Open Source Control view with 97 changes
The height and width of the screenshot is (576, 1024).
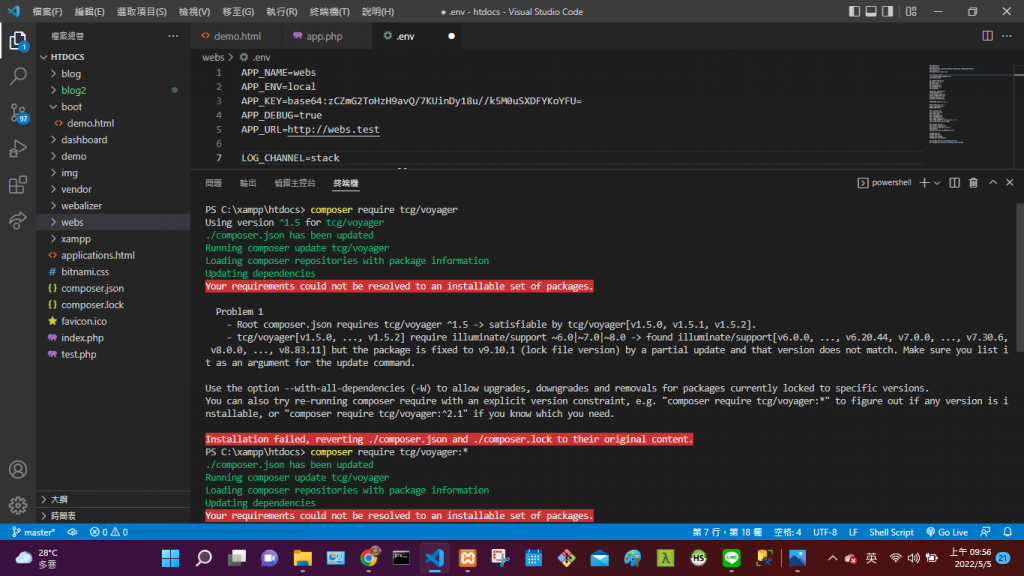[18, 113]
